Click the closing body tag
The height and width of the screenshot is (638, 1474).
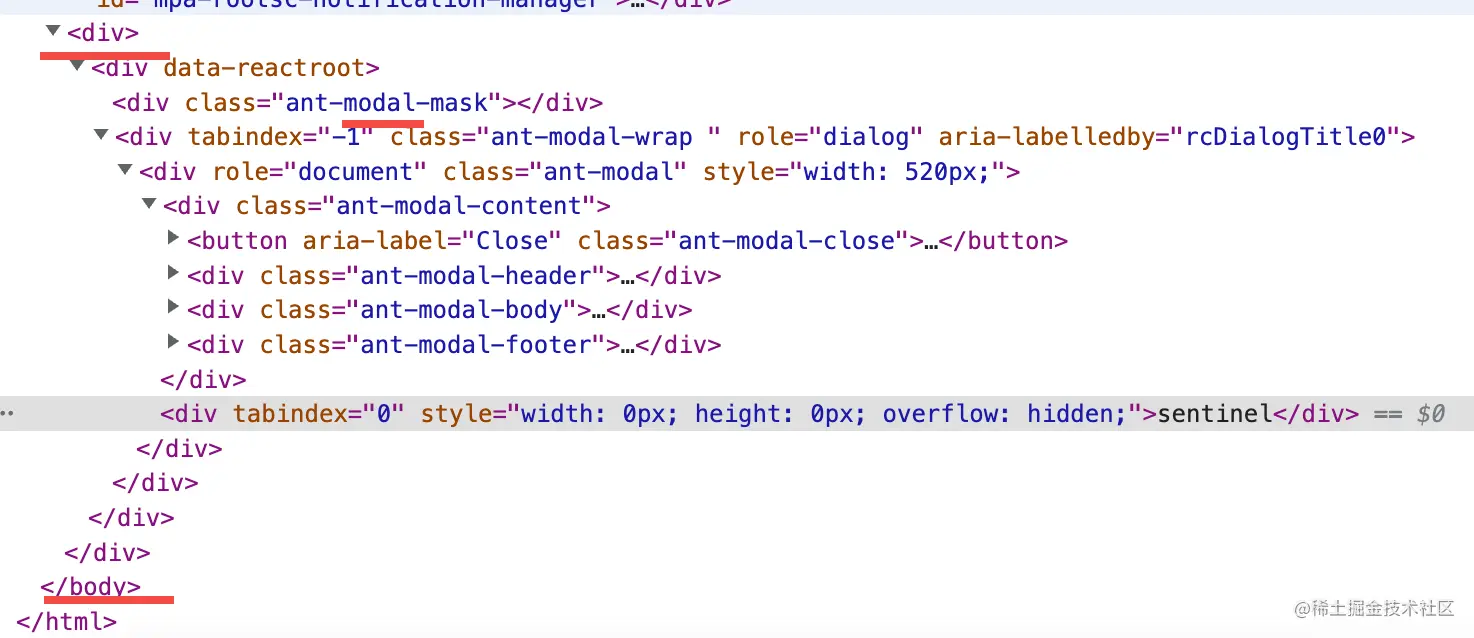point(91,586)
